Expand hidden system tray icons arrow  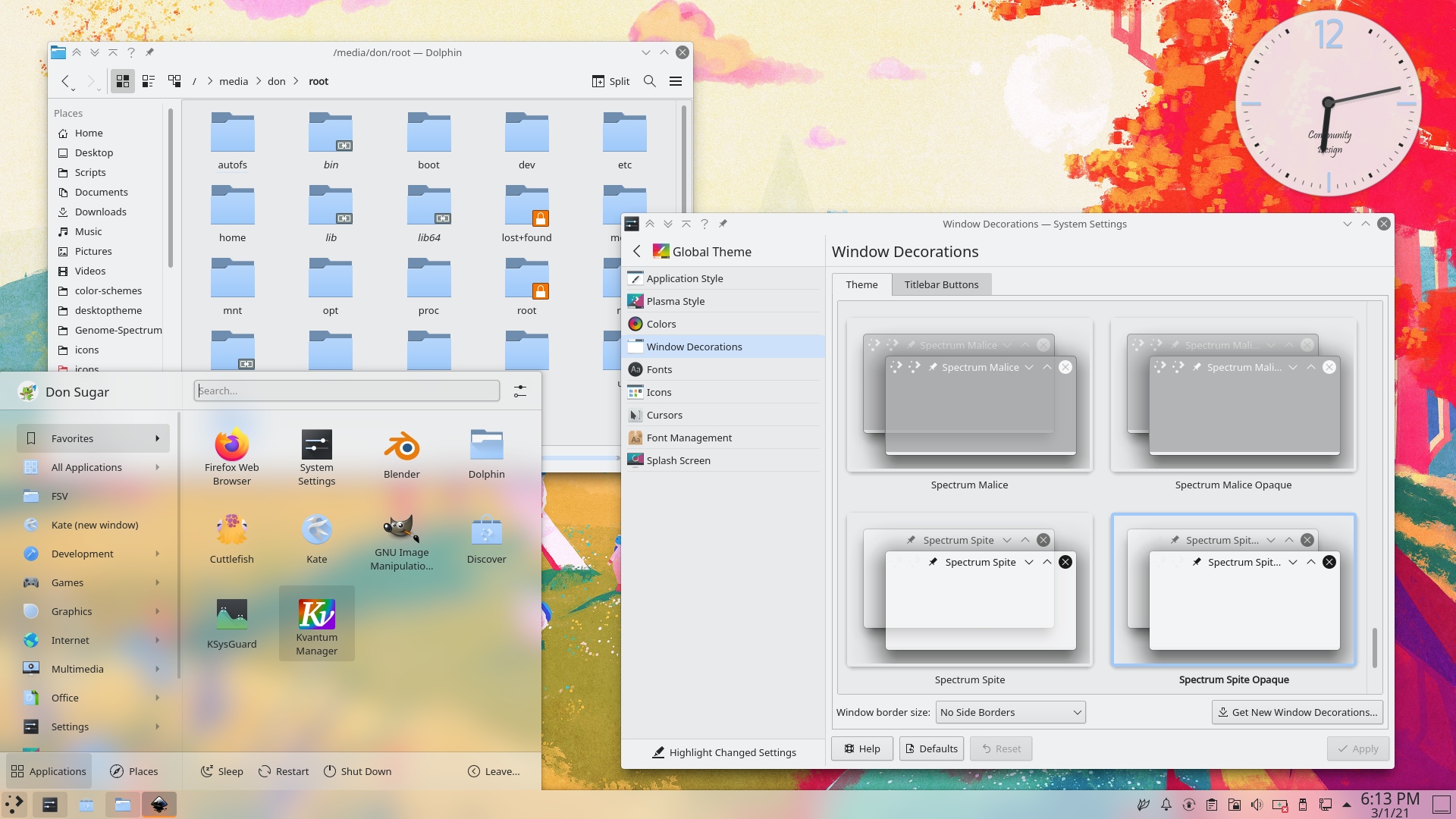(1347, 805)
